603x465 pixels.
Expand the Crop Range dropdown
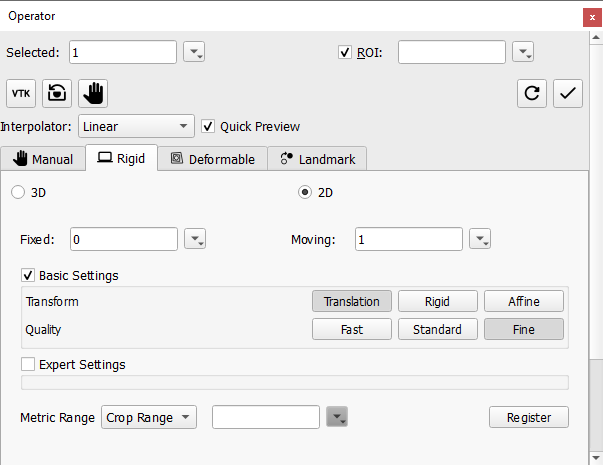(x=150, y=417)
